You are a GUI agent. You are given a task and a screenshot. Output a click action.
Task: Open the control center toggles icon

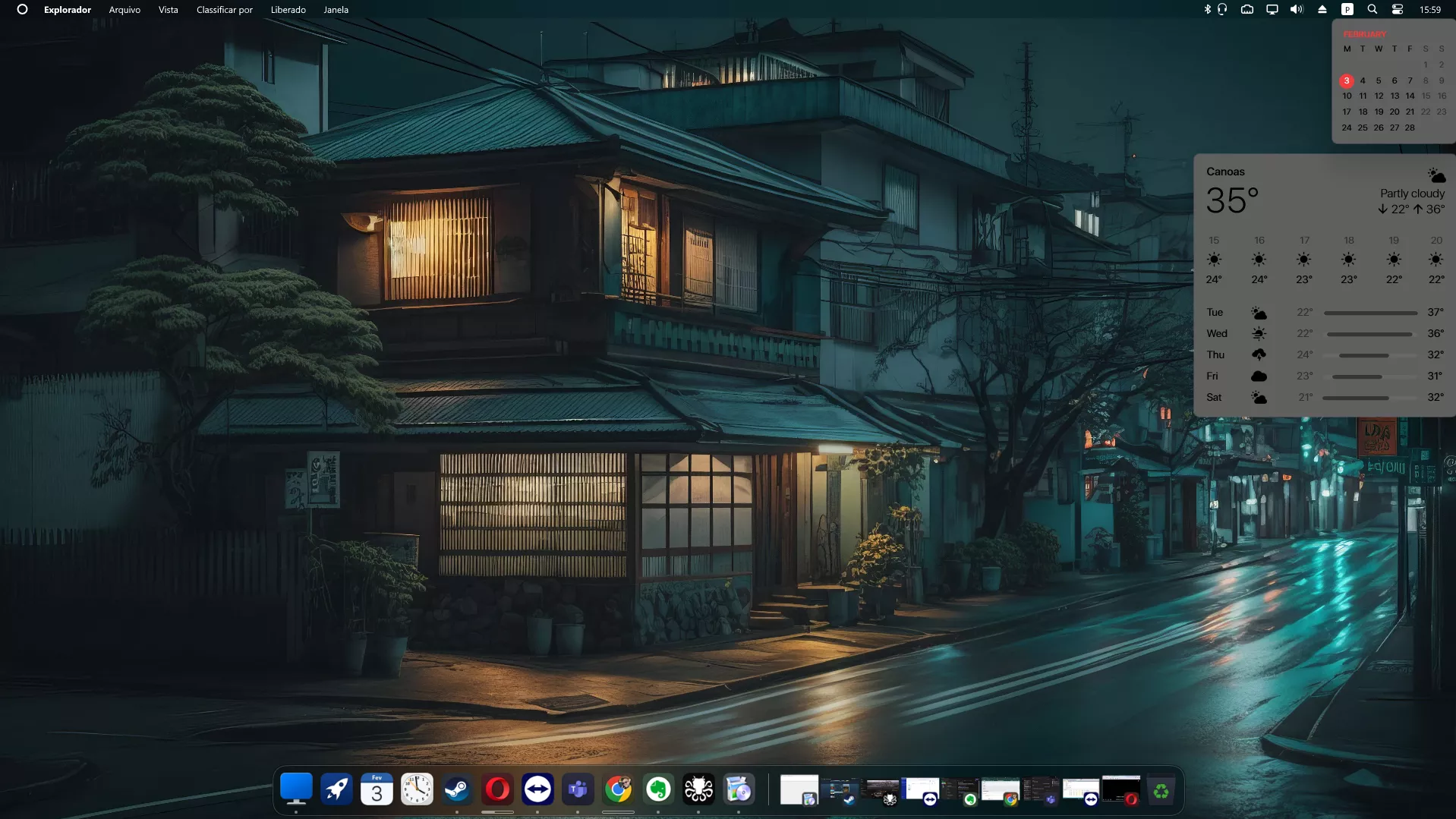point(1398,9)
